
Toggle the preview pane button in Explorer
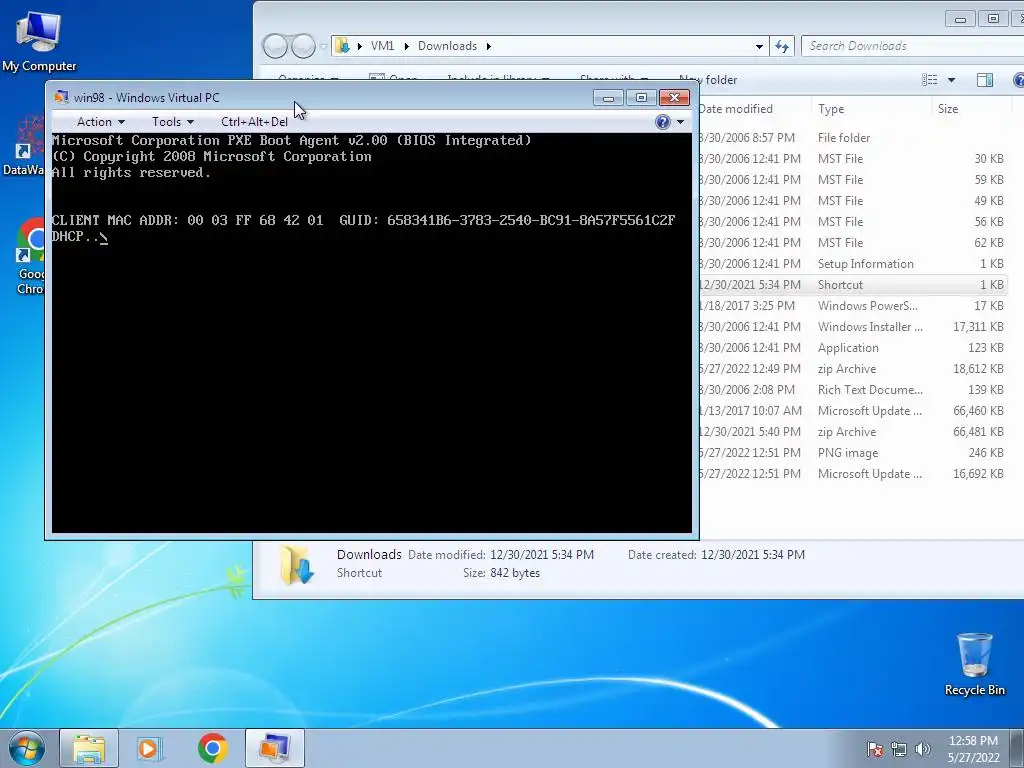coord(985,80)
